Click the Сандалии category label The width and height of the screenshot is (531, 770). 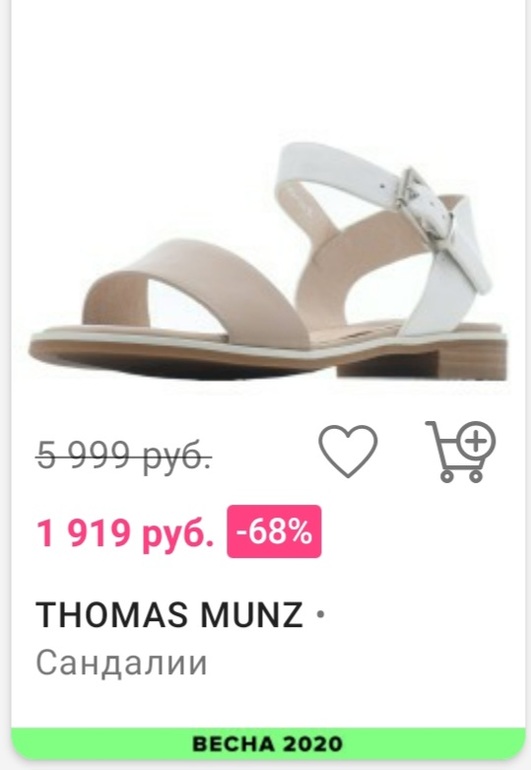pos(122,663)
